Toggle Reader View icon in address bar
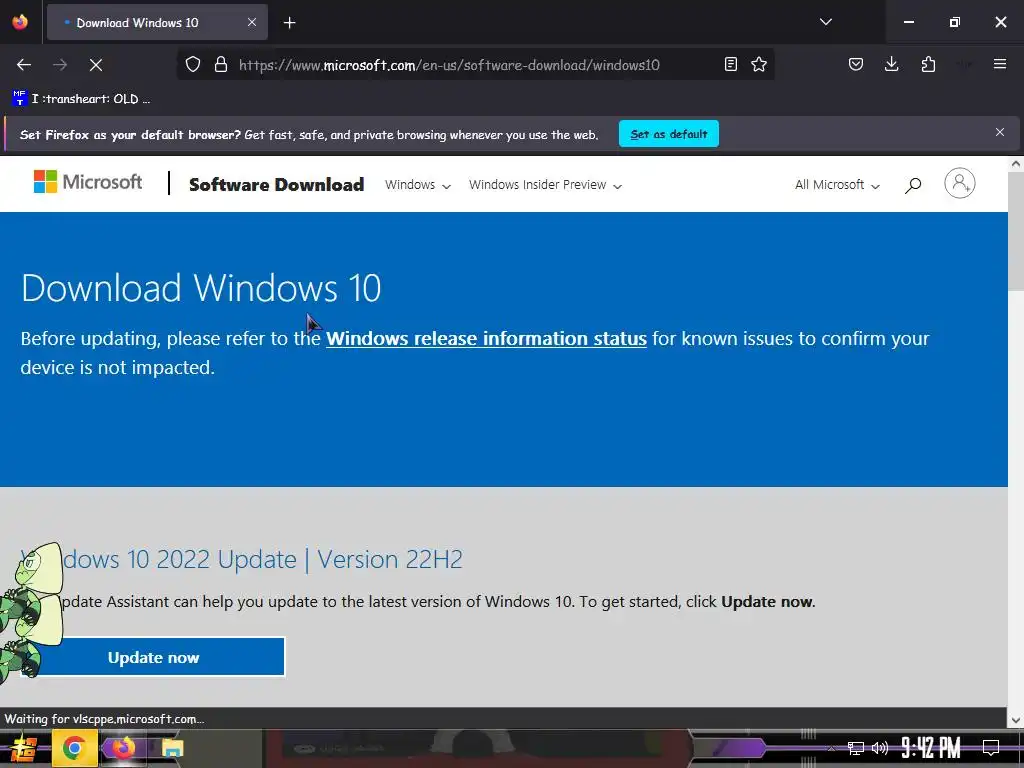Viewport: 1024px width, 768px height. click(x=731, y=64)
